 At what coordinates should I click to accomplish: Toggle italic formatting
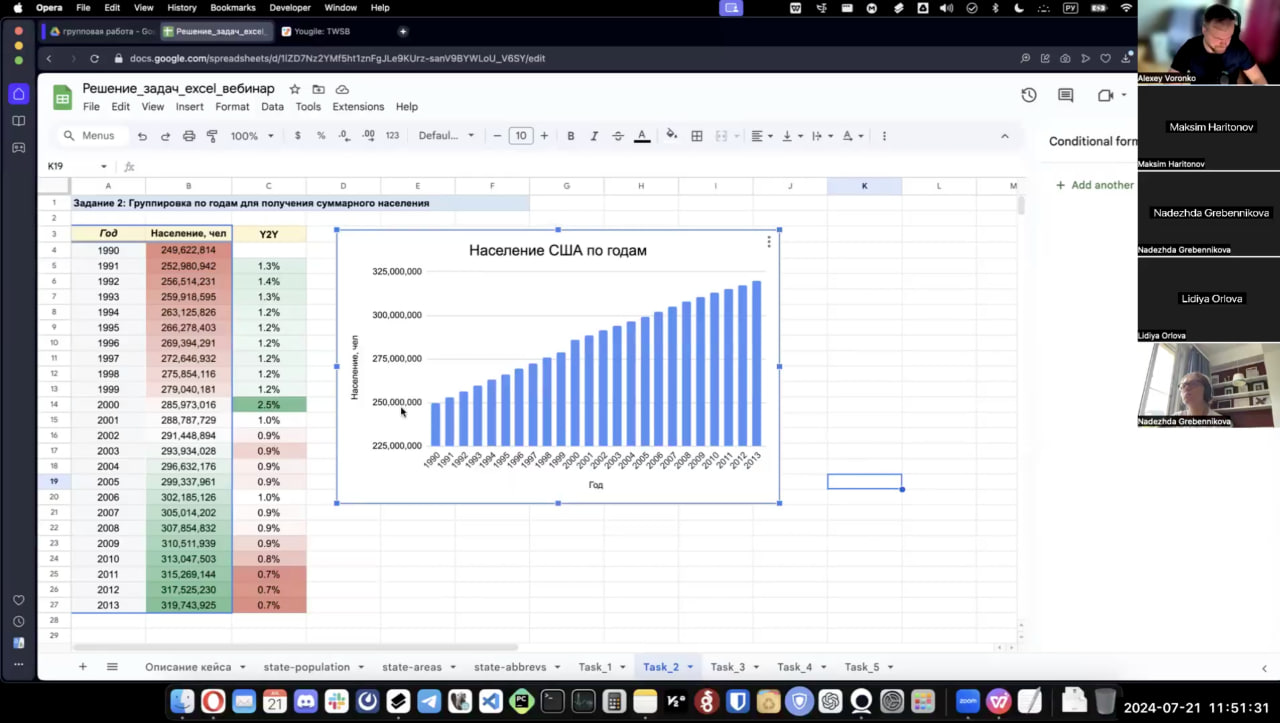(x=594, y=136)
